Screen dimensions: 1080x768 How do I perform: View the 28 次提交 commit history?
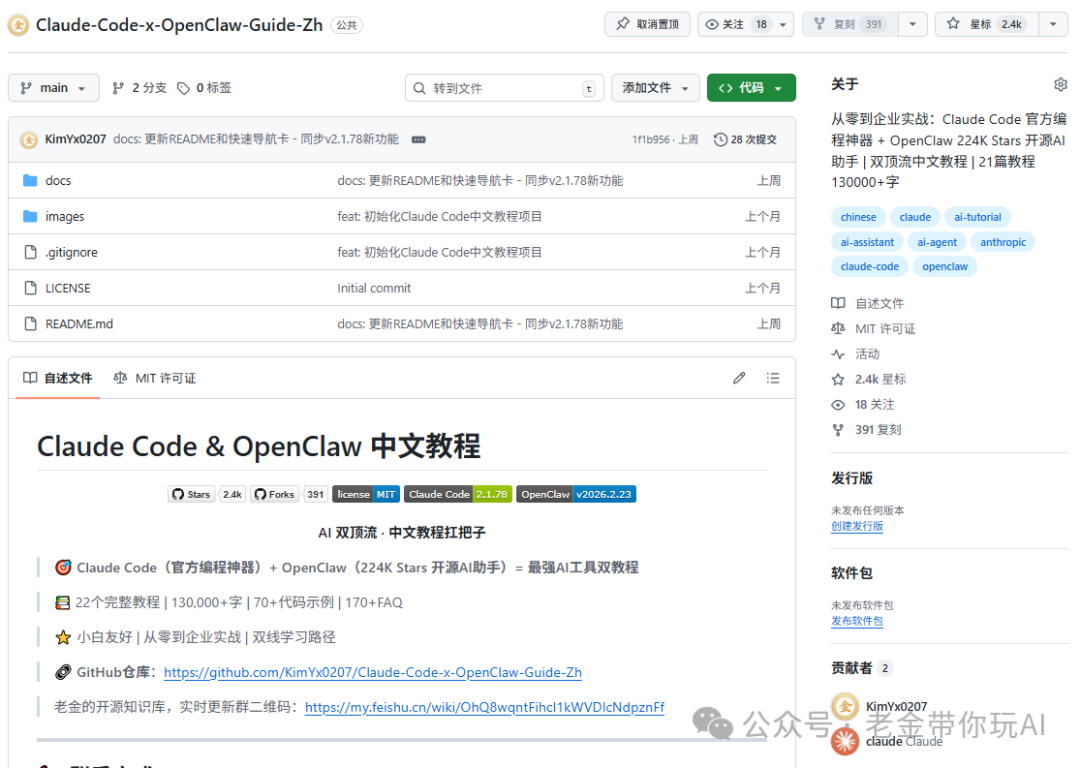point(746,139)
